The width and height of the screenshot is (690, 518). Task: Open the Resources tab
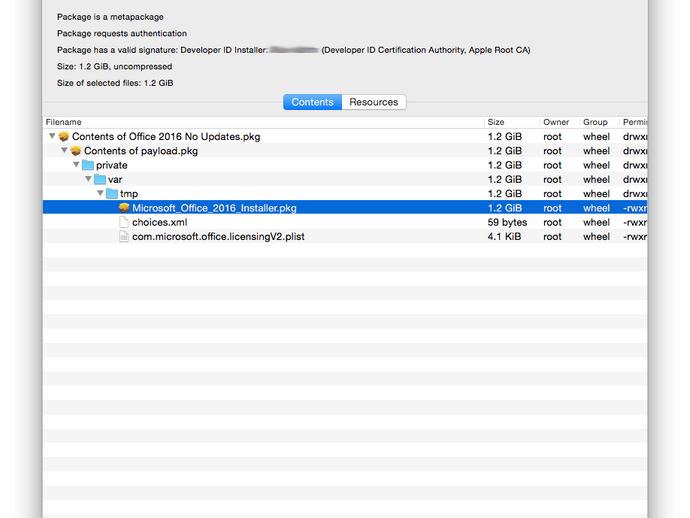tap(374, 102)
